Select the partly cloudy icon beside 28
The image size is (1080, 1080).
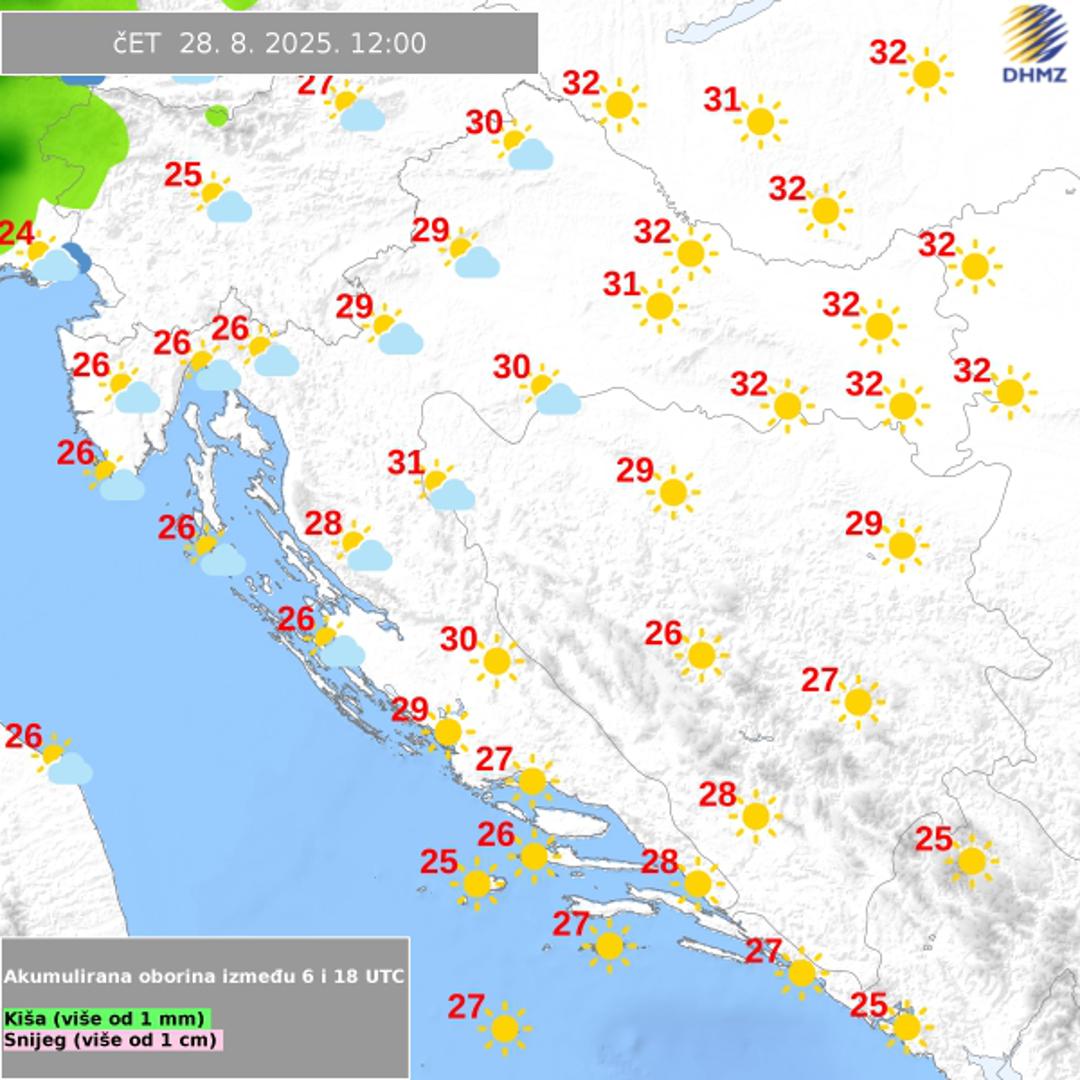pos(362,548)
